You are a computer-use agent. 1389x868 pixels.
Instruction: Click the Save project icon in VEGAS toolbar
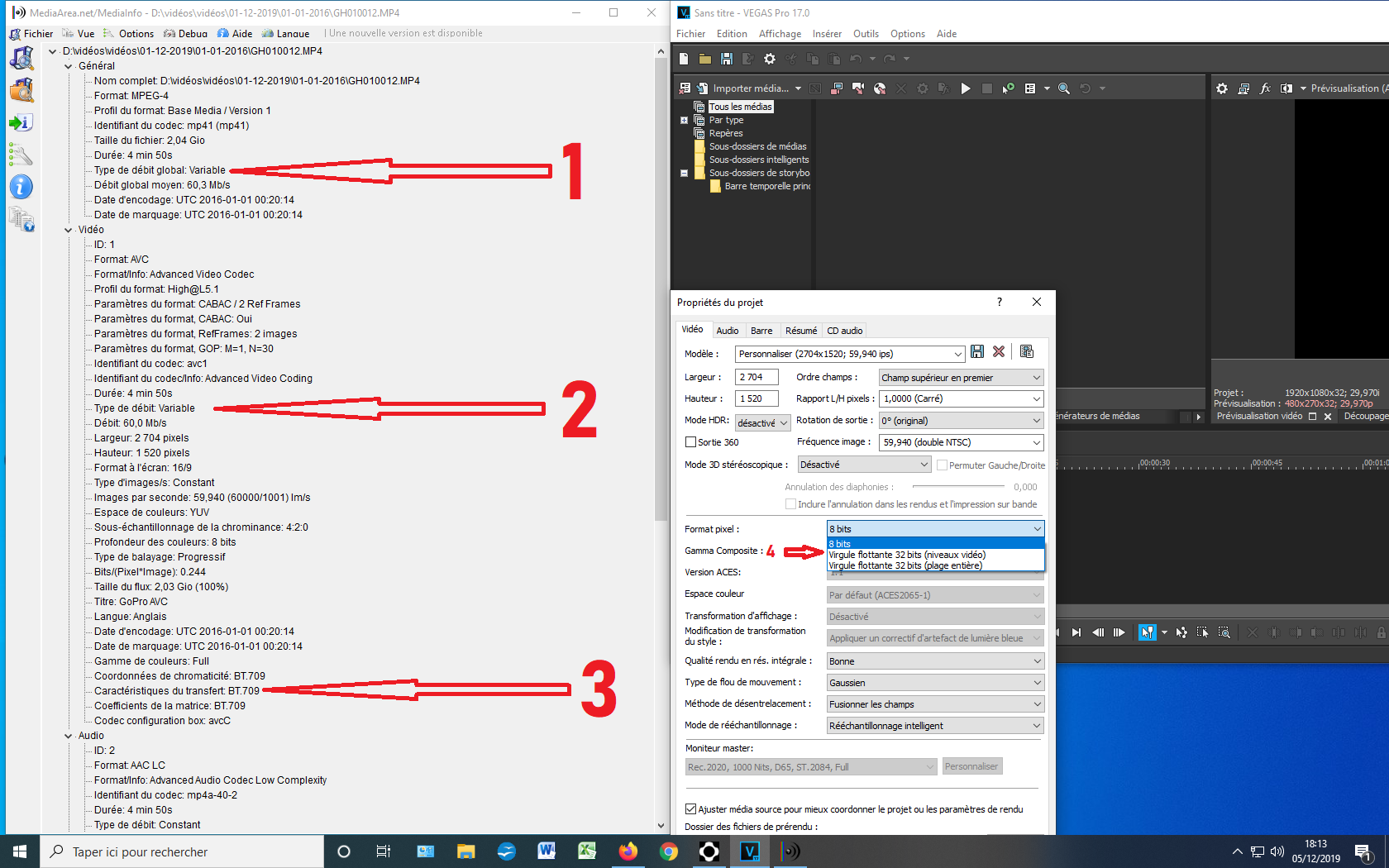(x=727, y=59)
